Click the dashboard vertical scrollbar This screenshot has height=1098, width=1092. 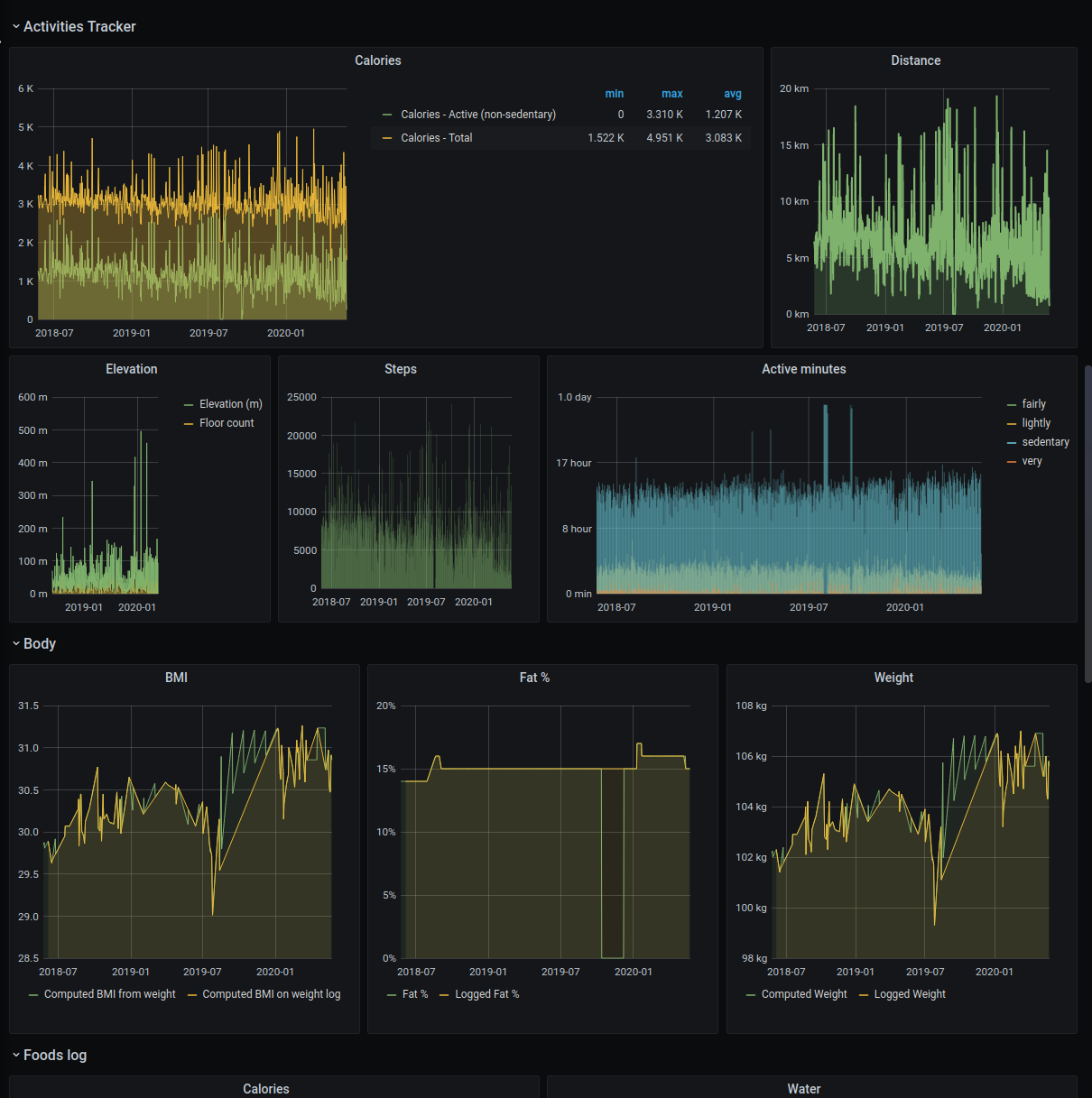coord(1087,523)
